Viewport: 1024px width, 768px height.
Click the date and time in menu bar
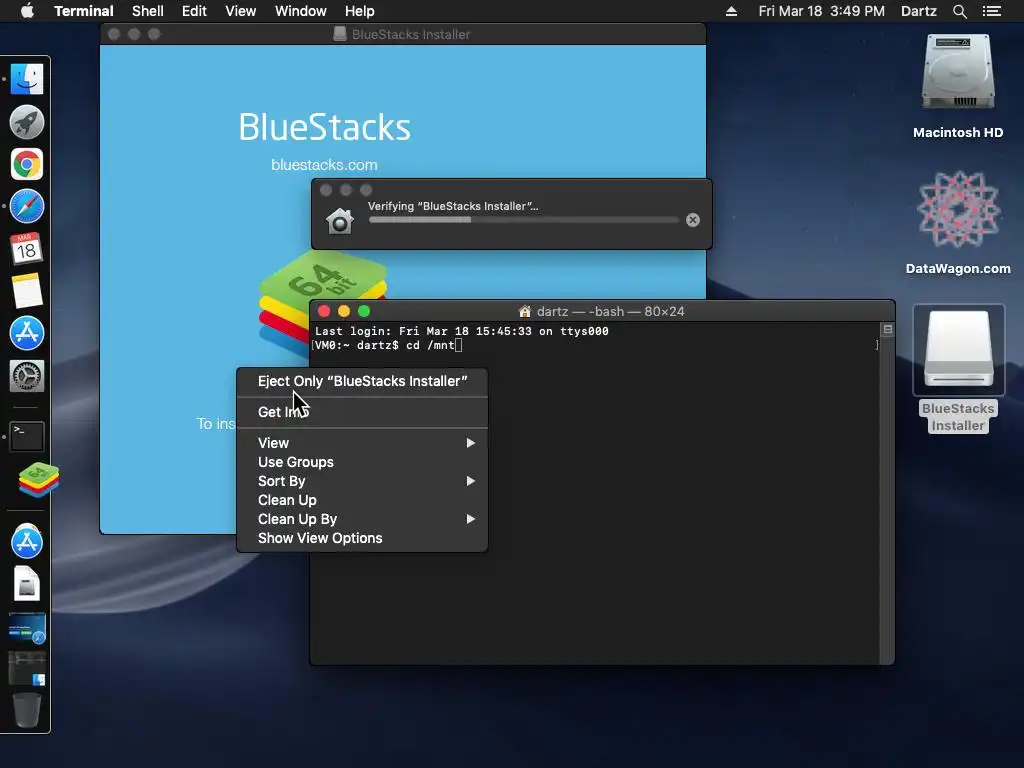coord(821,11)
